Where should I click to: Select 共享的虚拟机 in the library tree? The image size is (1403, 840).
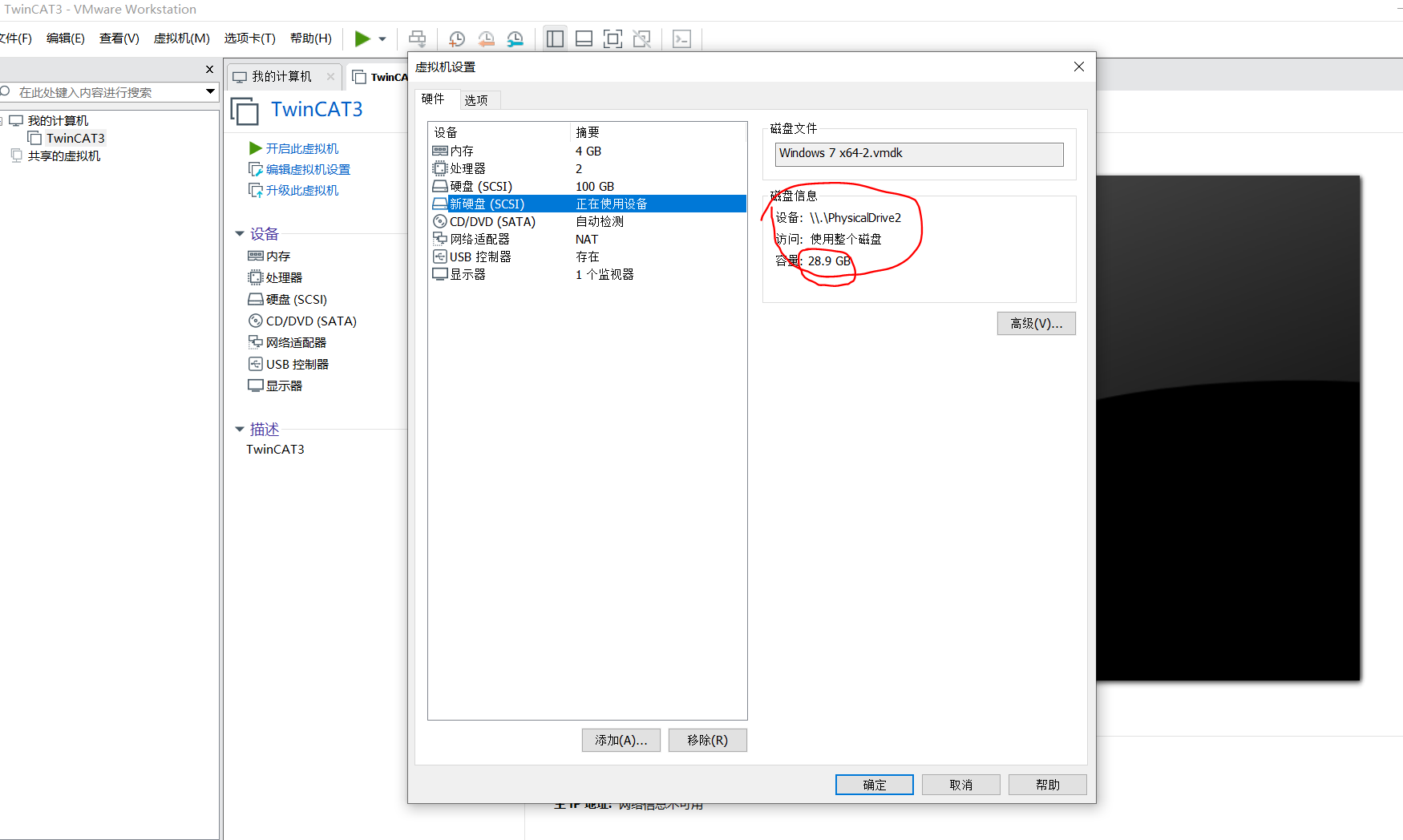[64, 155]
